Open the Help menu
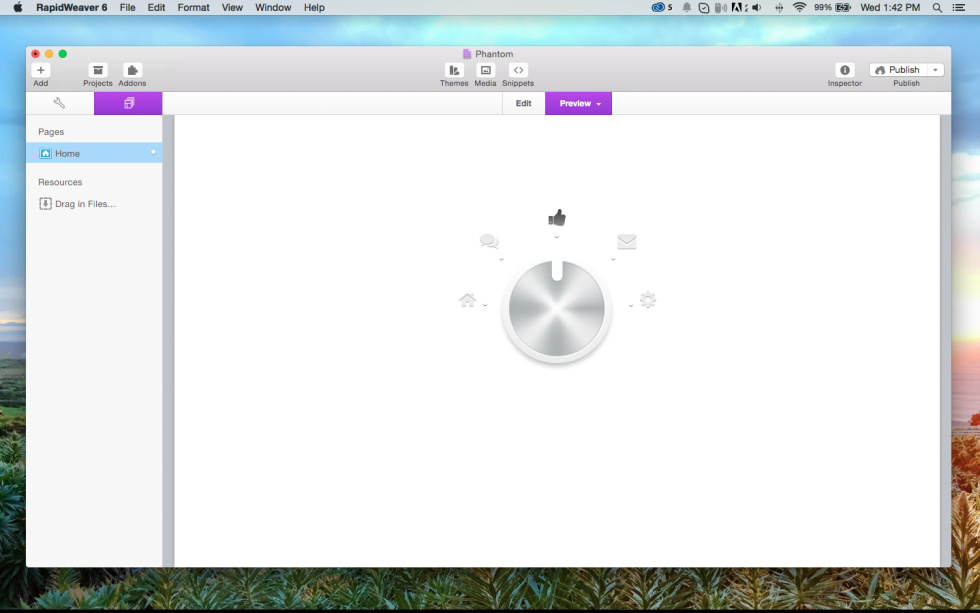The image size is (980, 613). [314, 7]
